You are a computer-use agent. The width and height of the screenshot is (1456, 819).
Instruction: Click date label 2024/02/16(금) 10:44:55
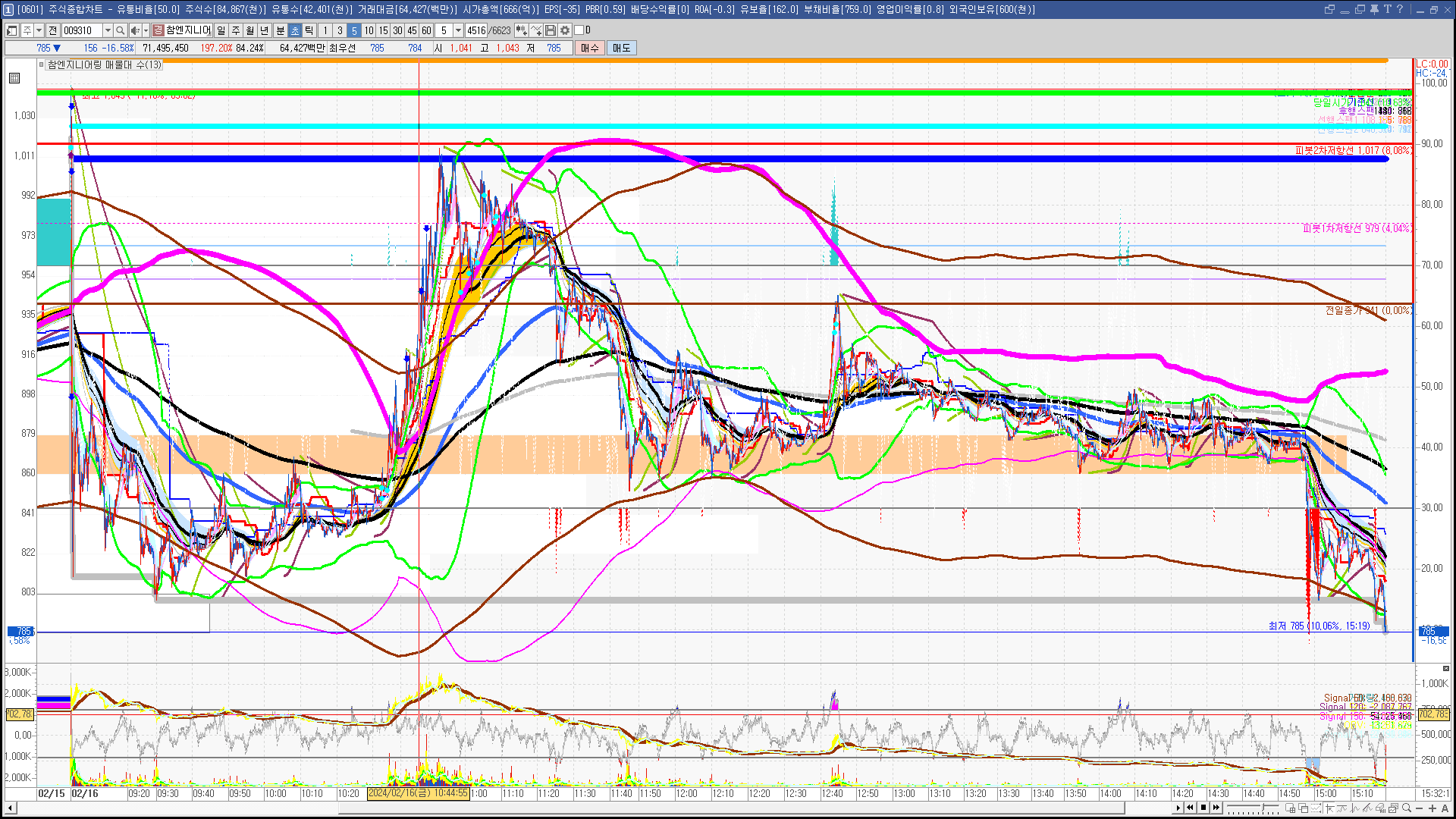[418, 793]
